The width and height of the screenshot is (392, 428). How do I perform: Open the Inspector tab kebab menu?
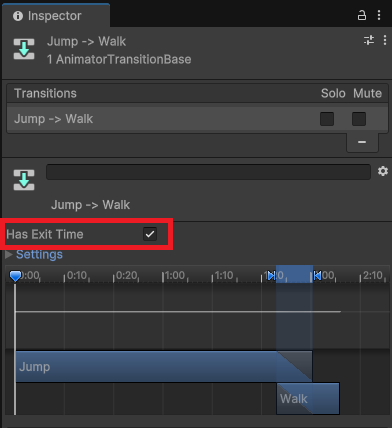pyautogui.click(x=379, y=15)
